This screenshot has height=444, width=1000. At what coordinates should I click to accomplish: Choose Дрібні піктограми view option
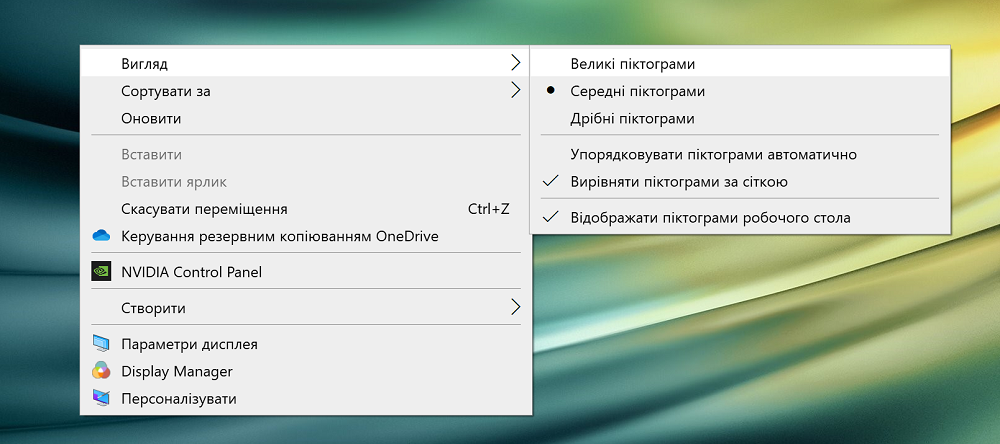(632, 118)
